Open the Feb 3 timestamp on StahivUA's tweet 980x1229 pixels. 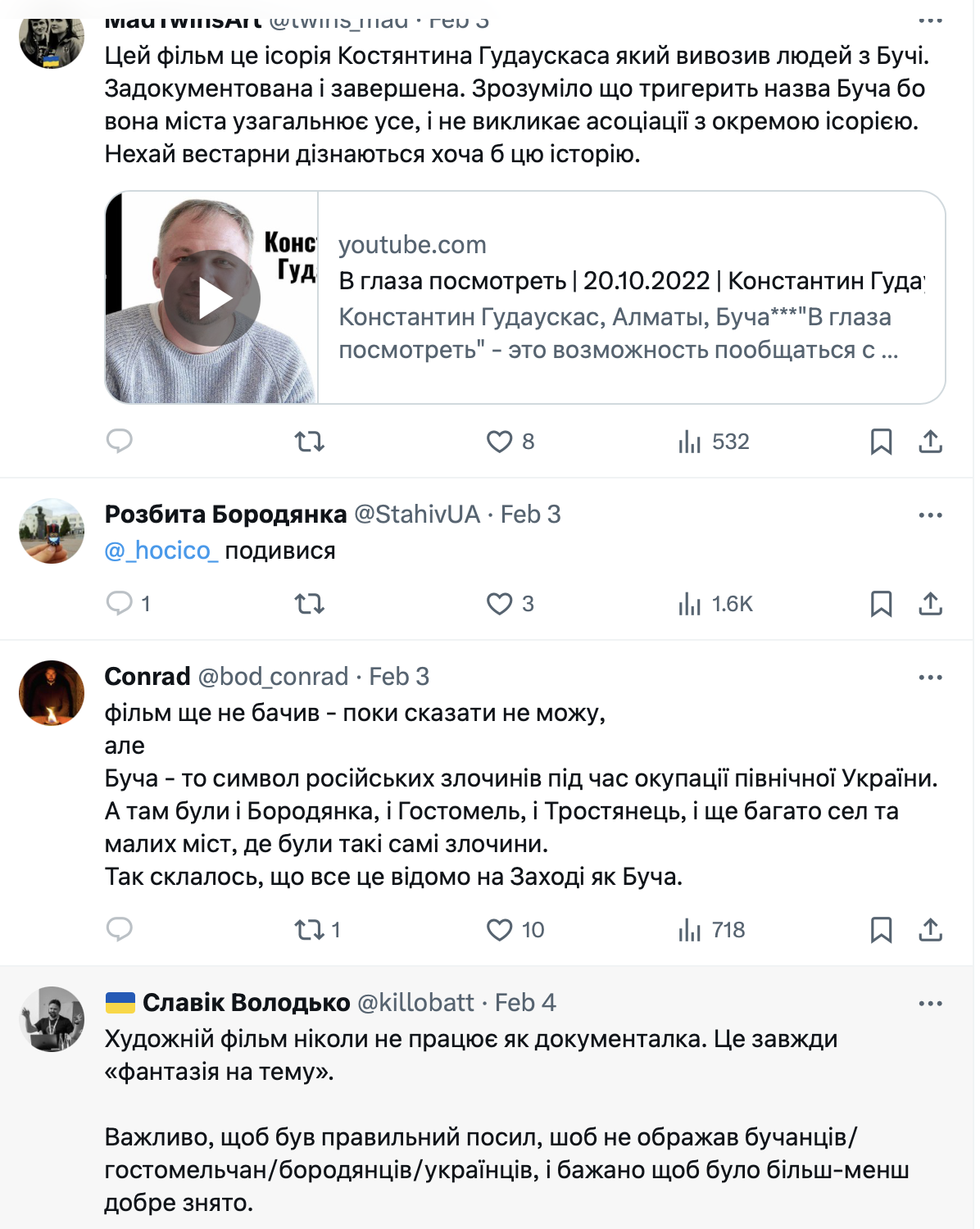pos(528,514)
